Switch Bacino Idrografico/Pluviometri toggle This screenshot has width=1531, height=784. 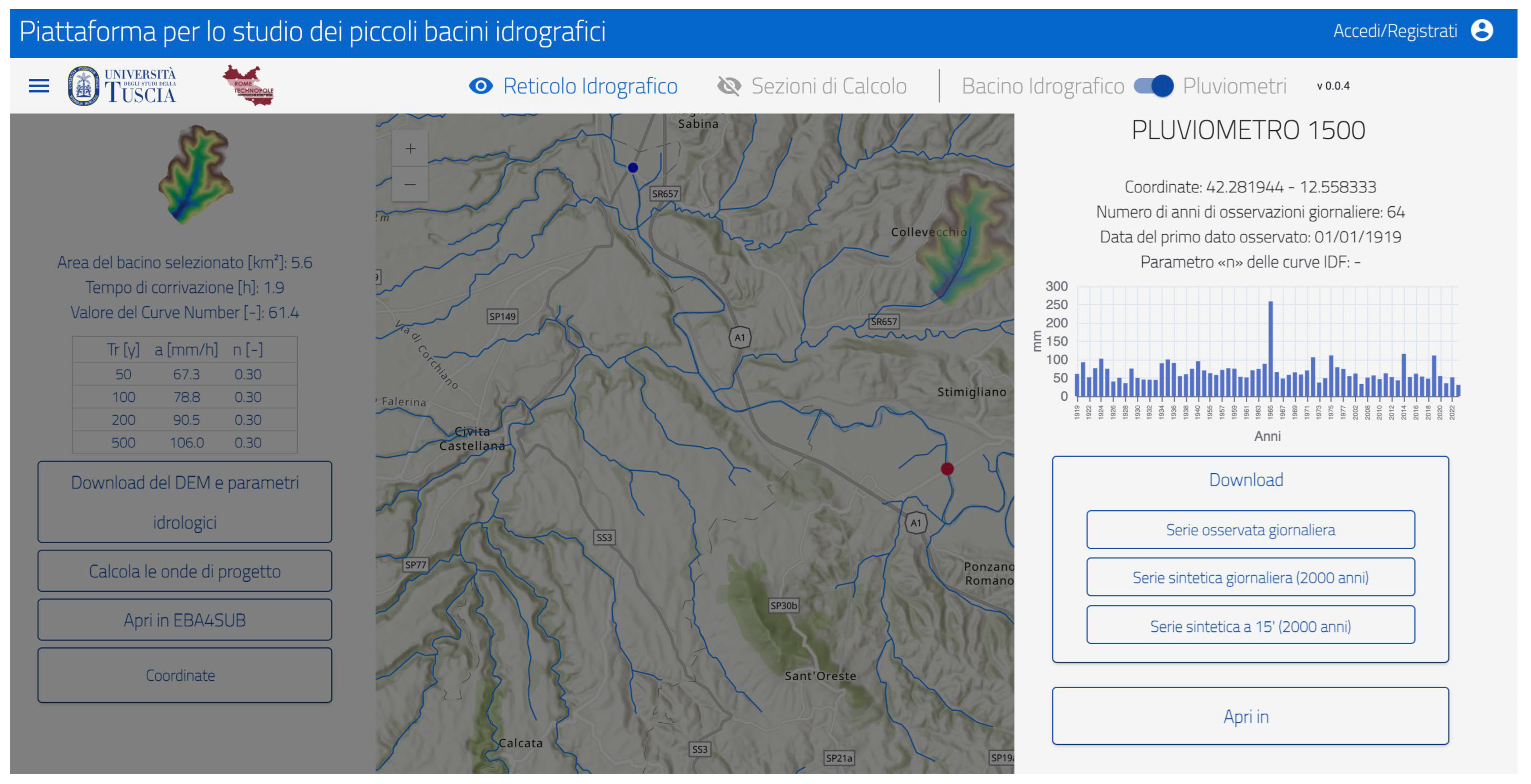[x=1154, y=86]
